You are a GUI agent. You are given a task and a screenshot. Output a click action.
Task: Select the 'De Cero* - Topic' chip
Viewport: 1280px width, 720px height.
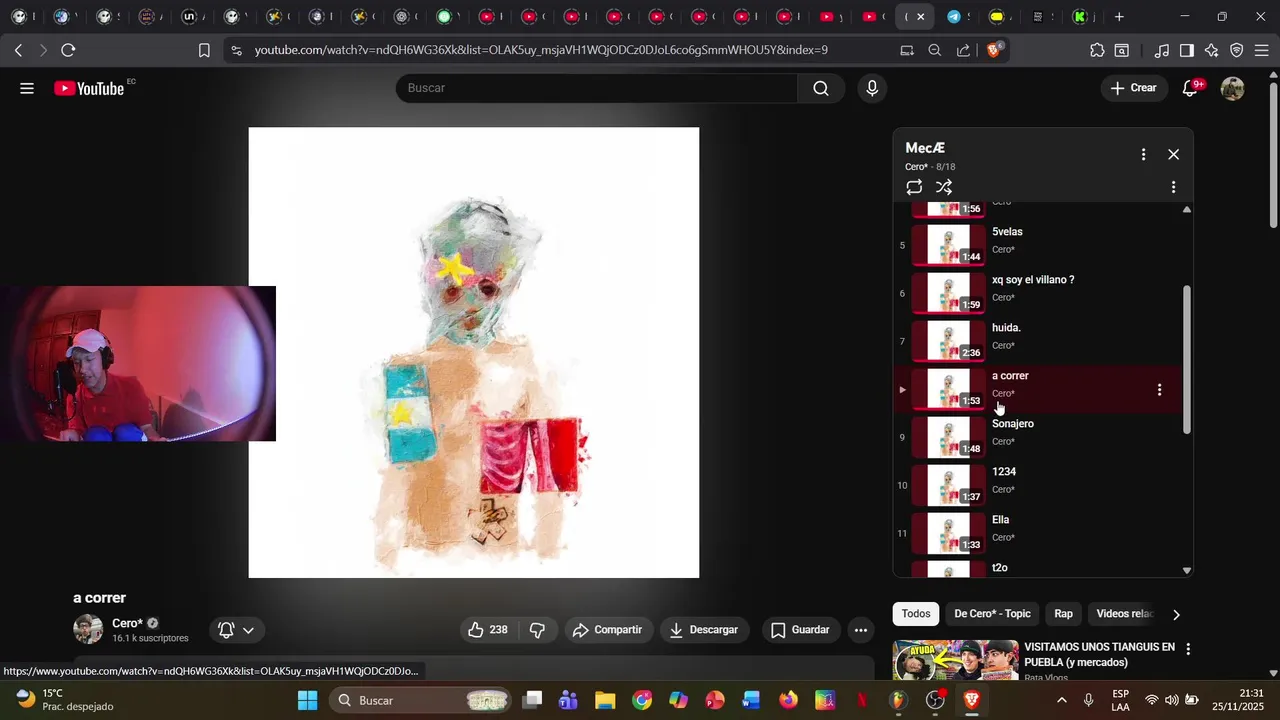pos(992,614)
